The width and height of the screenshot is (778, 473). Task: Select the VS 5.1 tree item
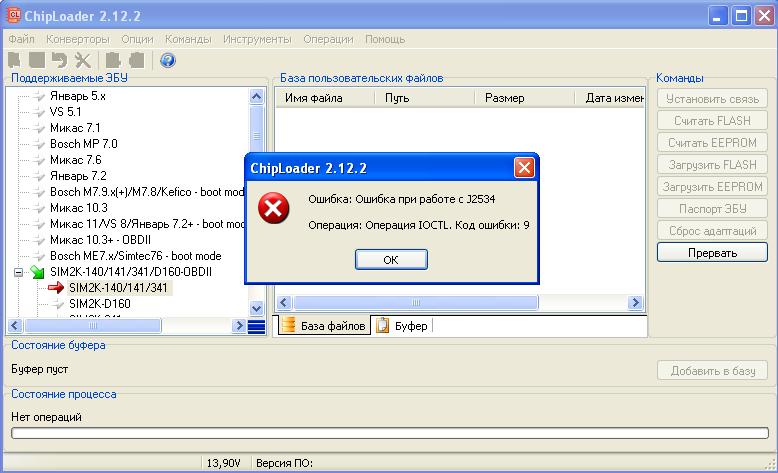[x=65, y=112]
